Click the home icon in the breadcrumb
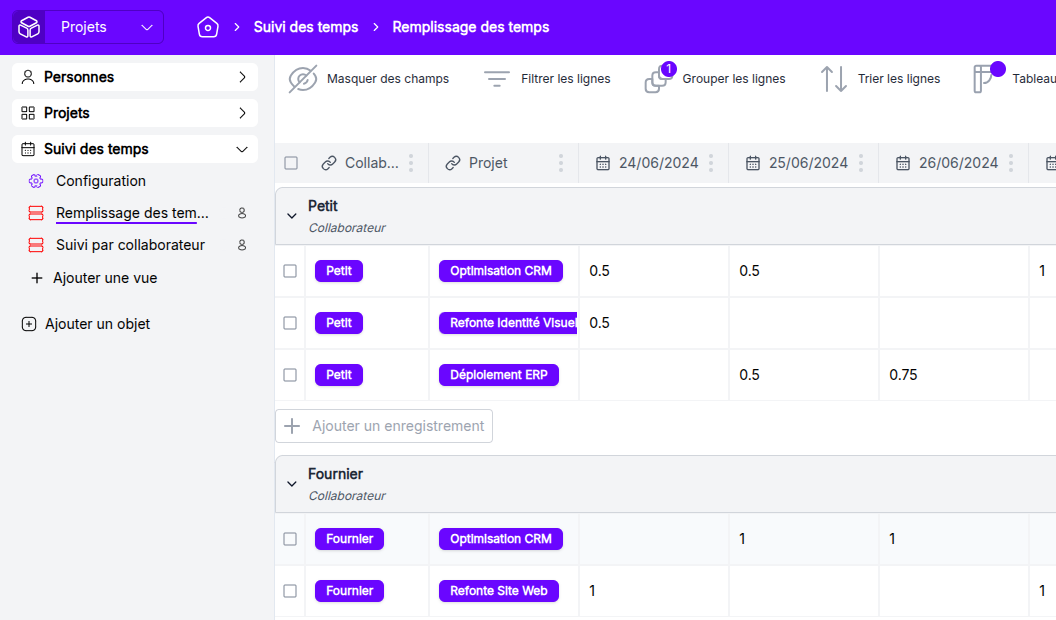The height and width of the screenshot is (620, 1056). pos(207,27)
